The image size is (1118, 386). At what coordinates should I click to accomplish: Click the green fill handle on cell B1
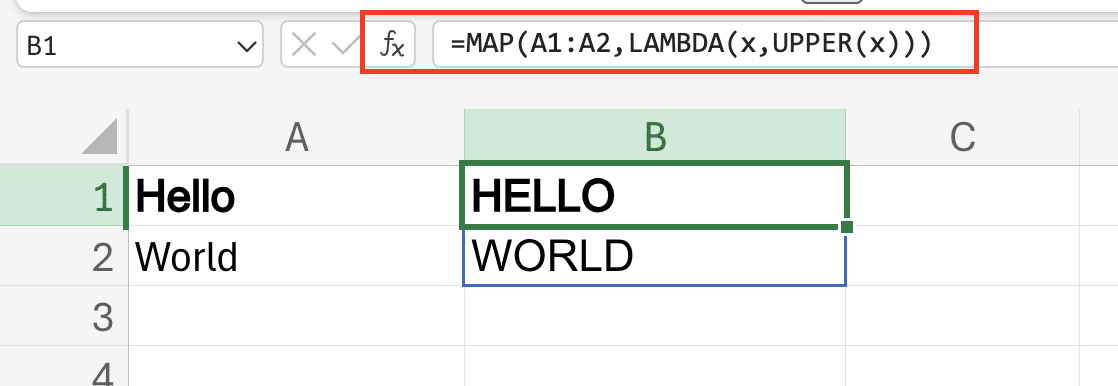(x=846, y=227)
